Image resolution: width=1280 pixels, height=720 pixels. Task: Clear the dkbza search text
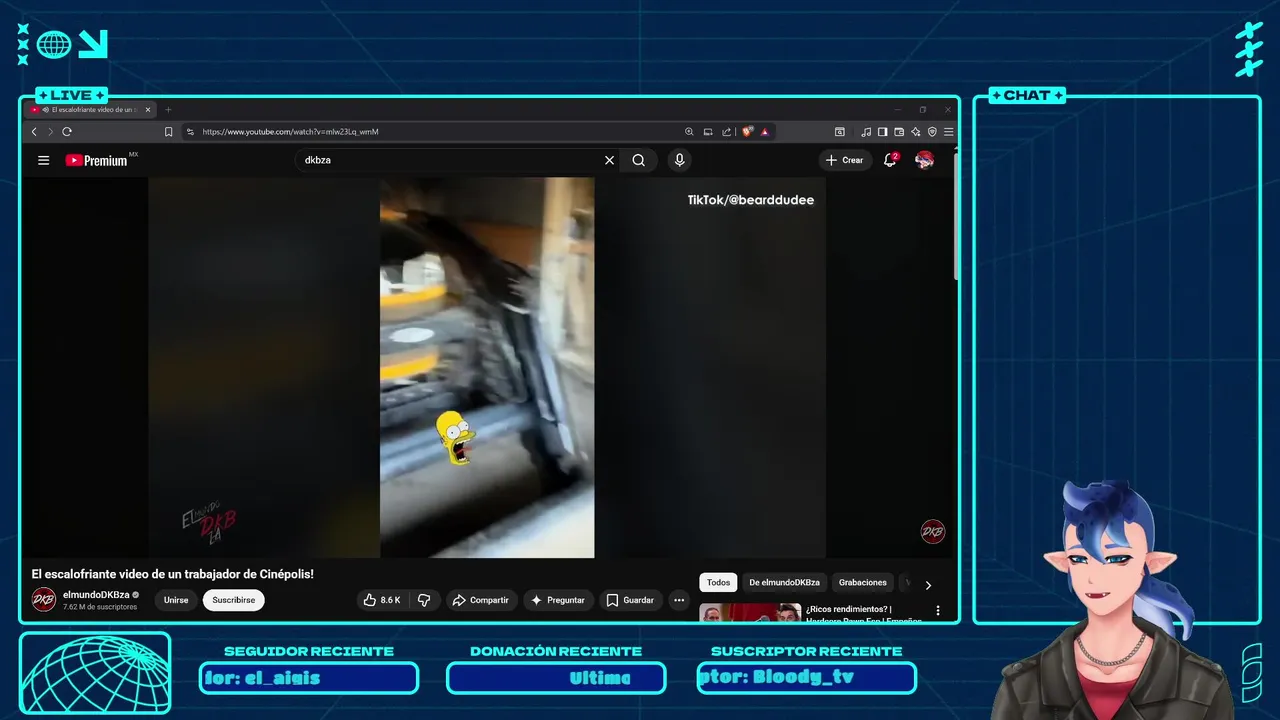pos(609,160)
